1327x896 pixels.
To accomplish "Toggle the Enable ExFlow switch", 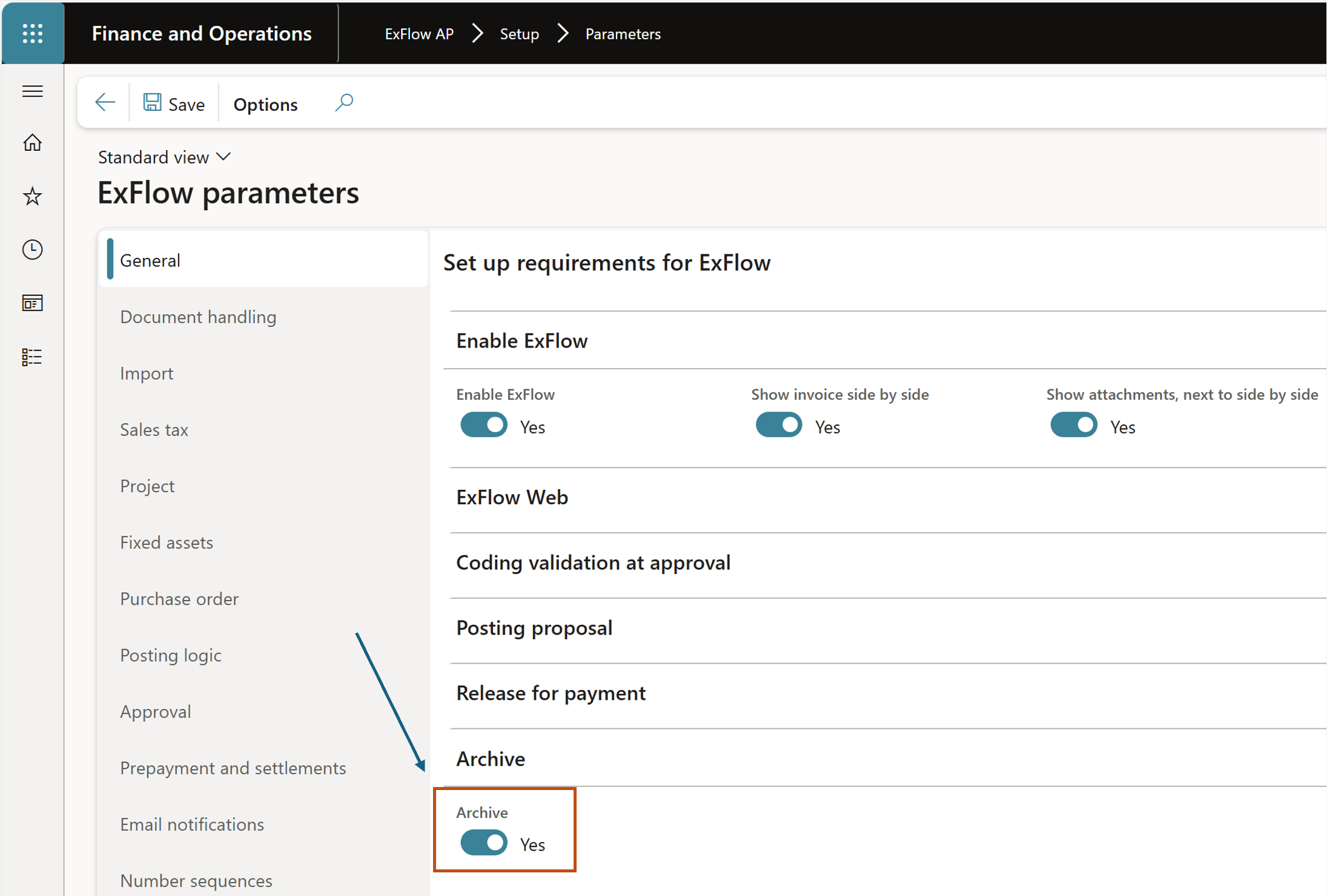I will [483, 425].
